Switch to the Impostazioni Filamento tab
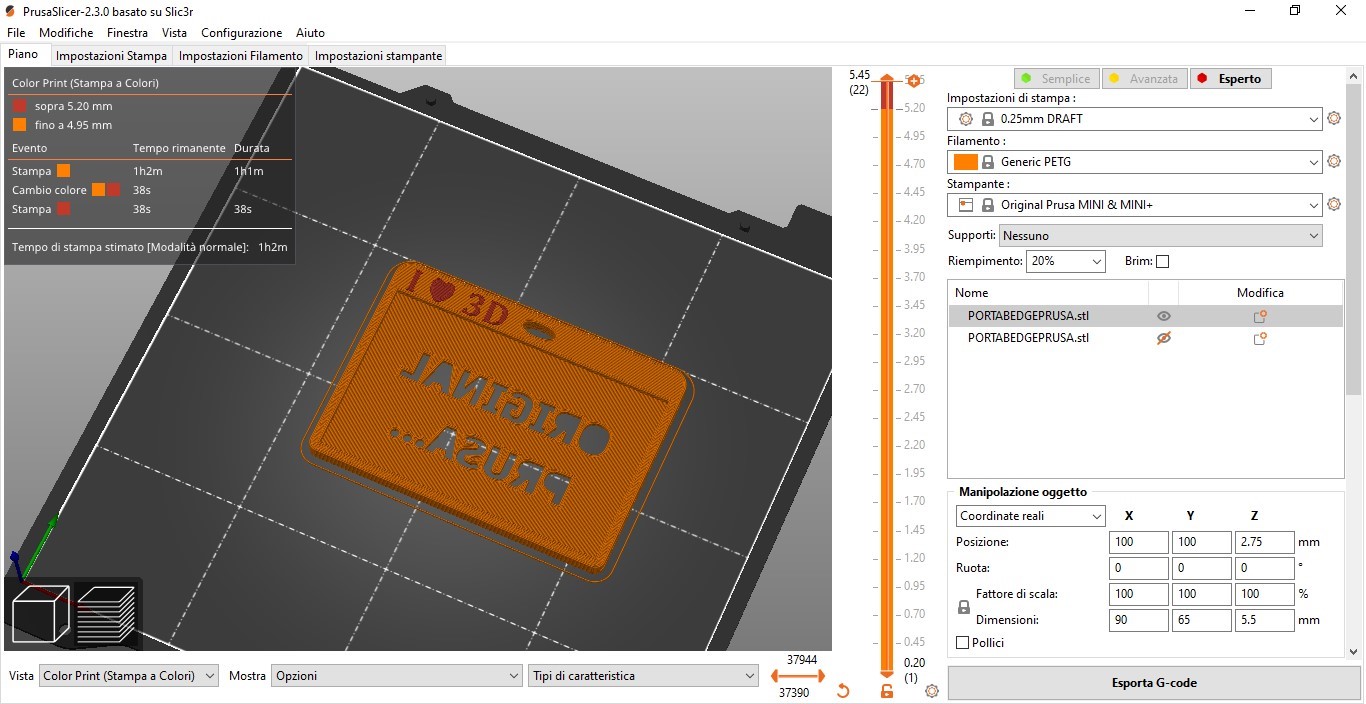 241,56
